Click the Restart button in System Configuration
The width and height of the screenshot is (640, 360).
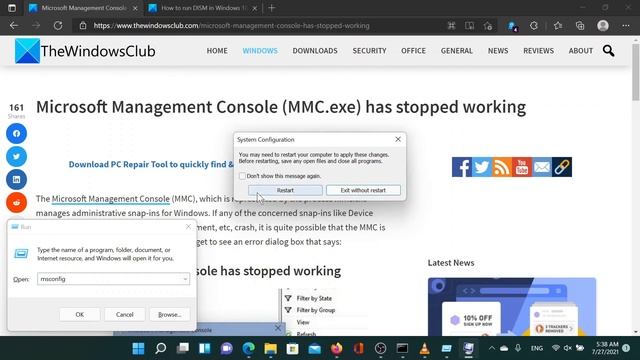(x=285, y=190)
